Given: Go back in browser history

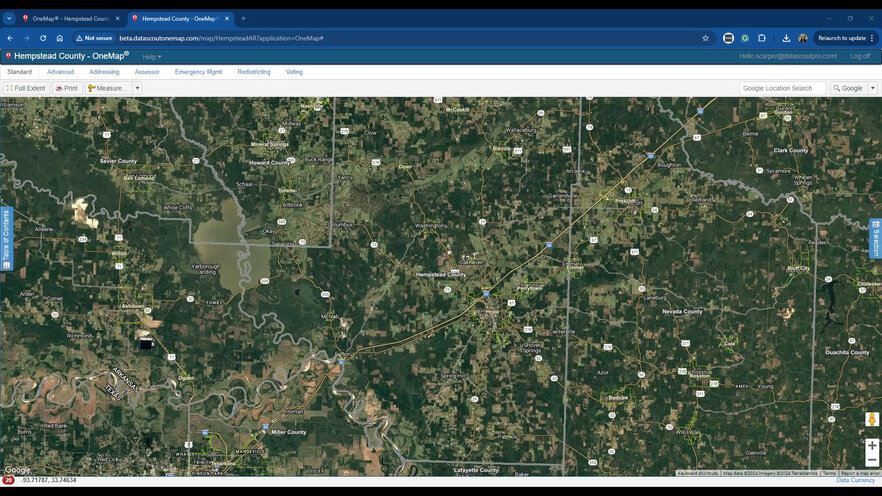Looking at the screenshot, I should pos(10,38).
